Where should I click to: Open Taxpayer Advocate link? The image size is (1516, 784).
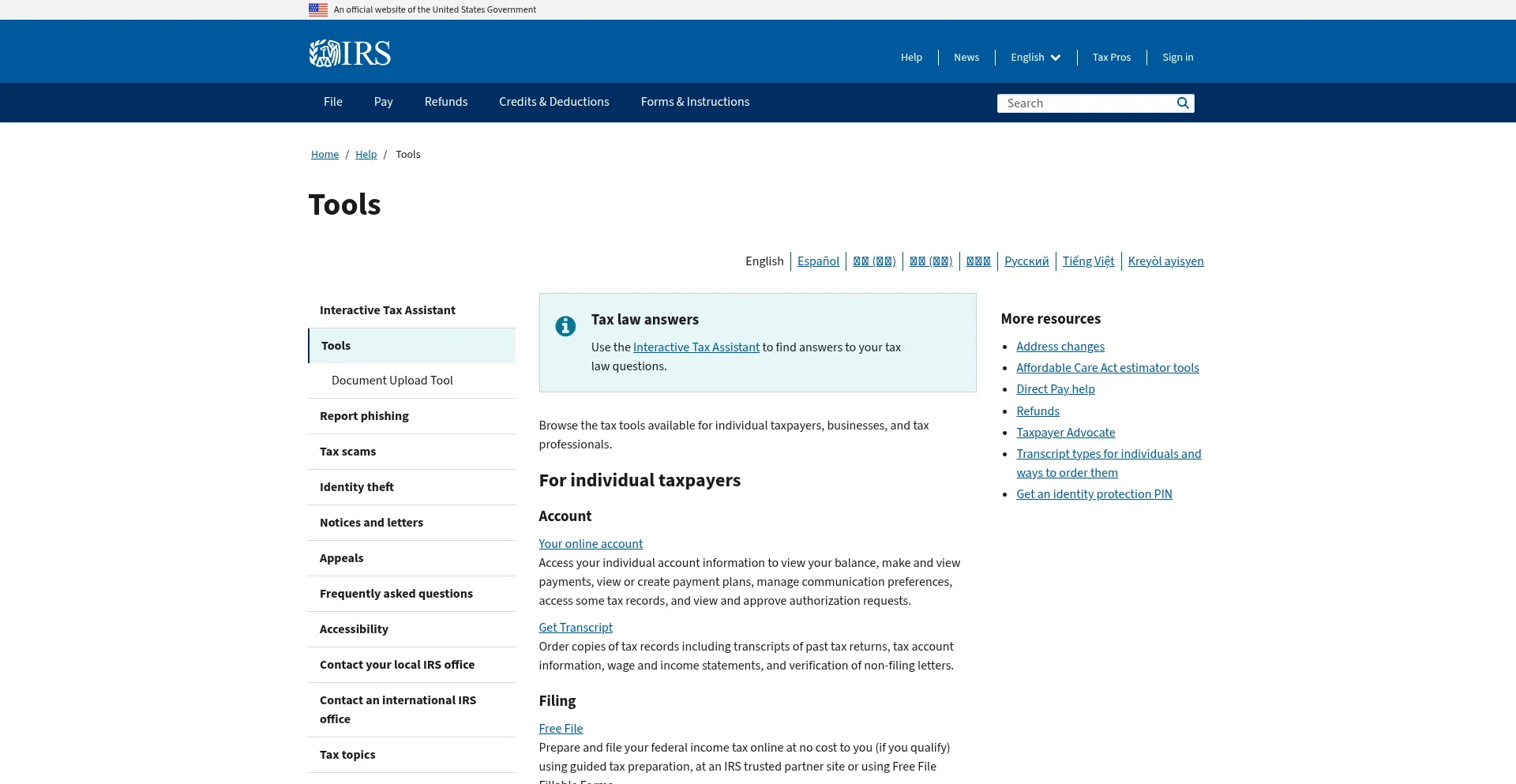pos(1066,433)
